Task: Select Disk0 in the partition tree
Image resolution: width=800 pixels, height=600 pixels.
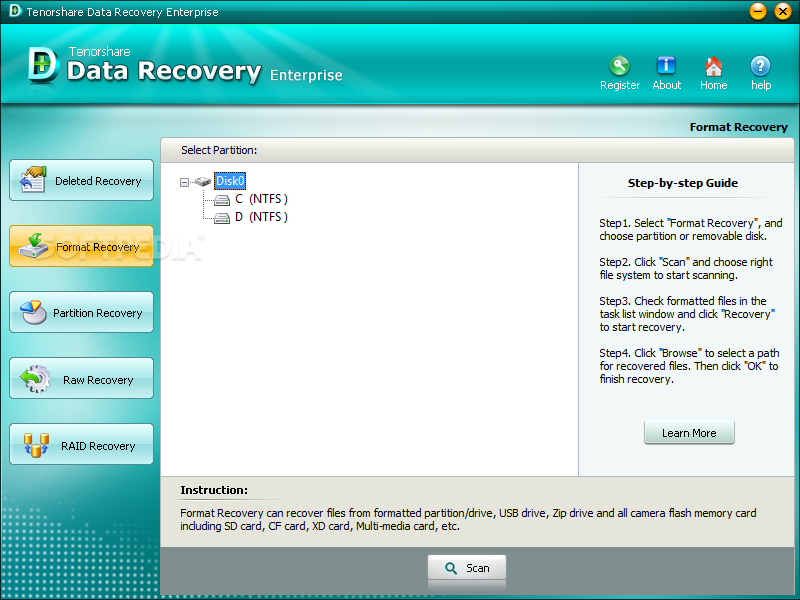Action: (230, 181)
